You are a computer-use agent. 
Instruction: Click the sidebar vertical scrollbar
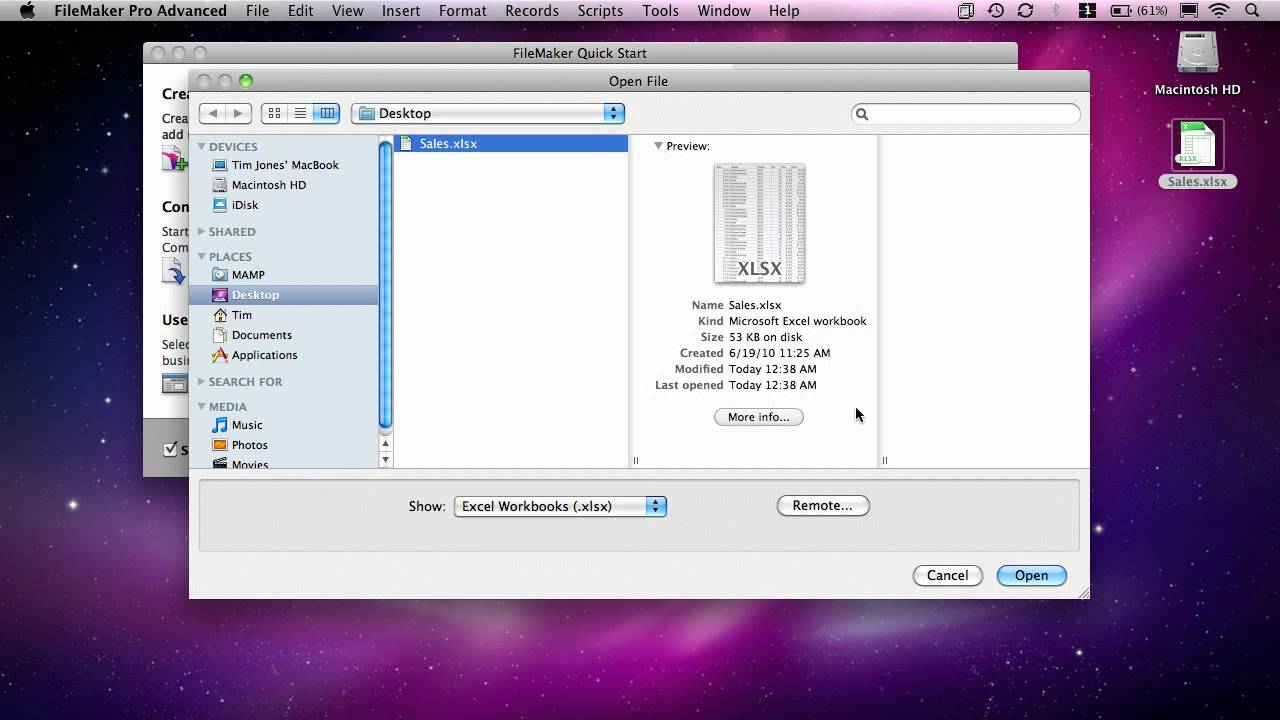coord(386,284)
